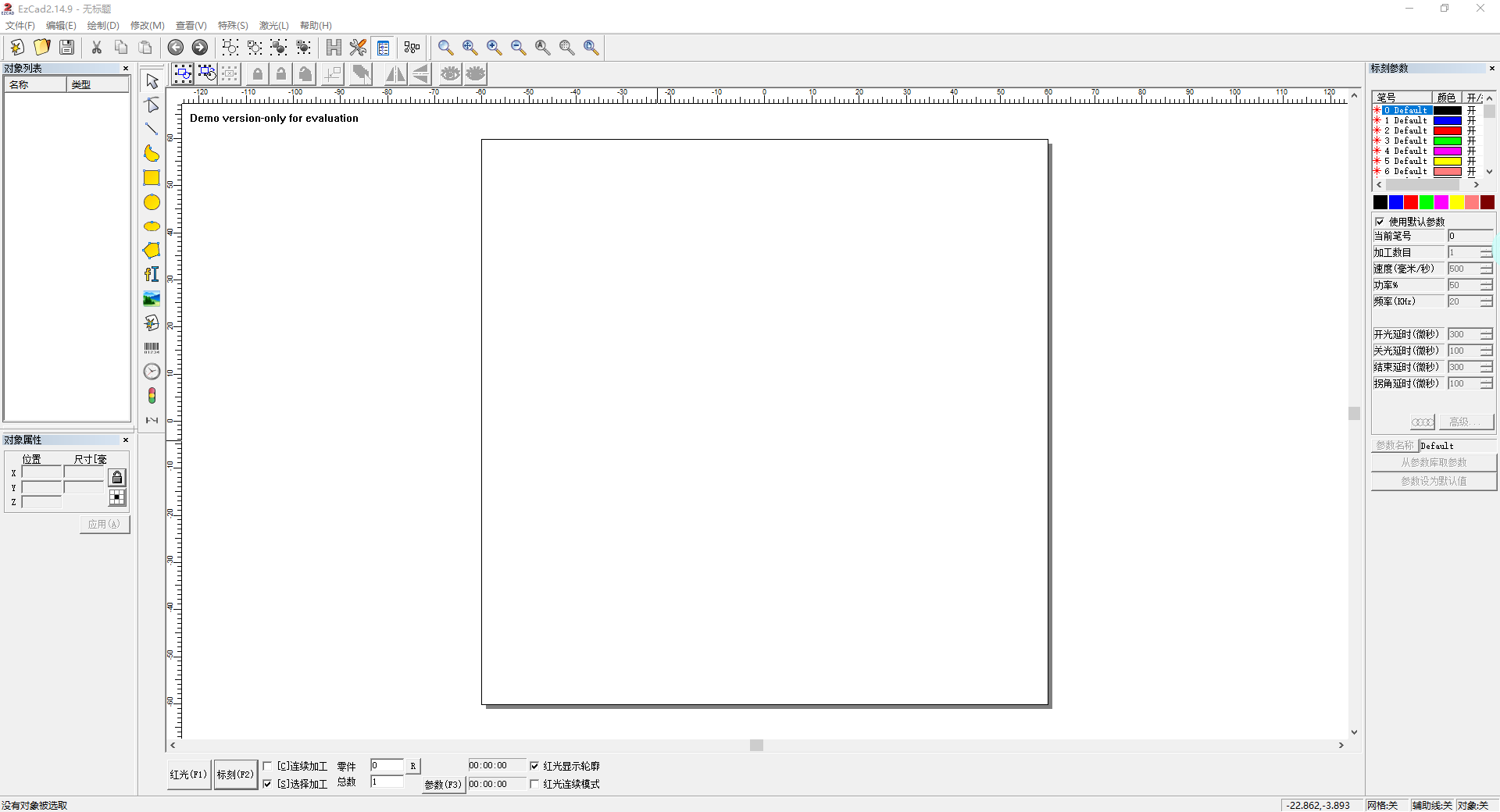Screen dimensions: 1500x812
Task: Select the rectangle drawing tool
Action: tap(152, 178)
